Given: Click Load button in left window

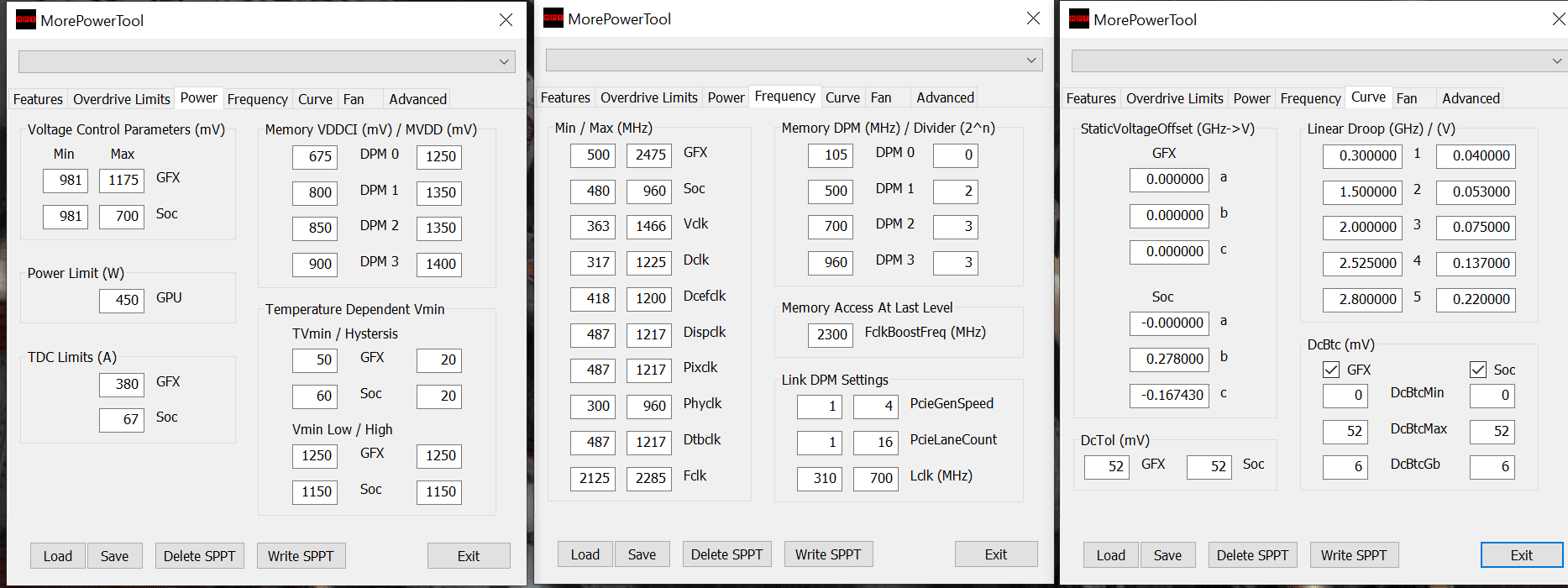Looking at the screenshot, I should pos(58,556).
